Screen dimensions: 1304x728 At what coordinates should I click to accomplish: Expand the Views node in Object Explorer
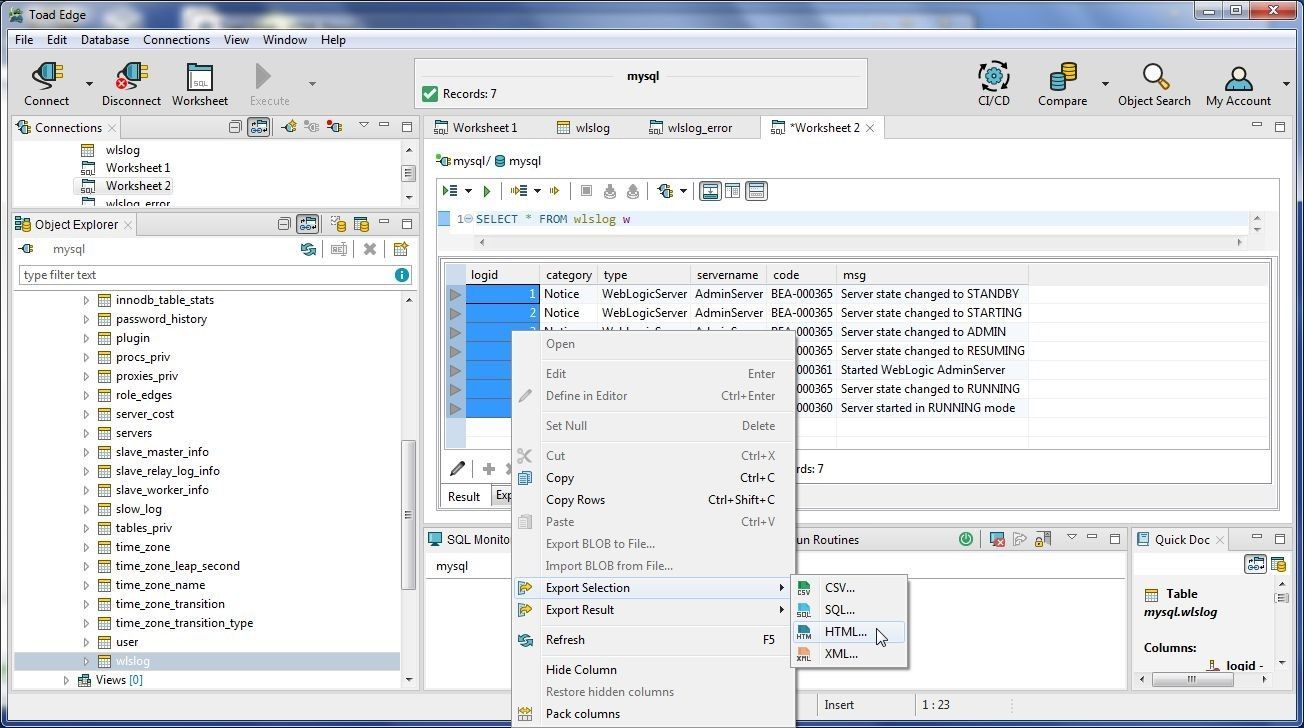[67, 680]
